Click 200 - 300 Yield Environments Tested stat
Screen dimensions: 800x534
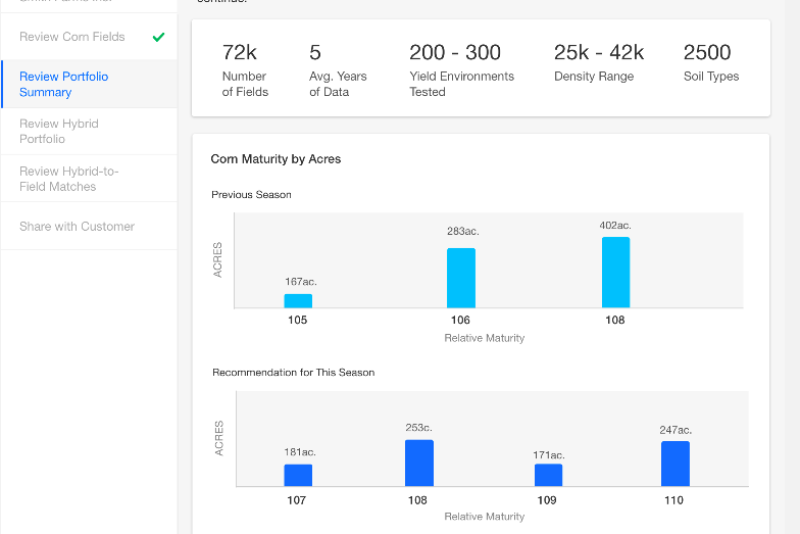click(461, 70)
